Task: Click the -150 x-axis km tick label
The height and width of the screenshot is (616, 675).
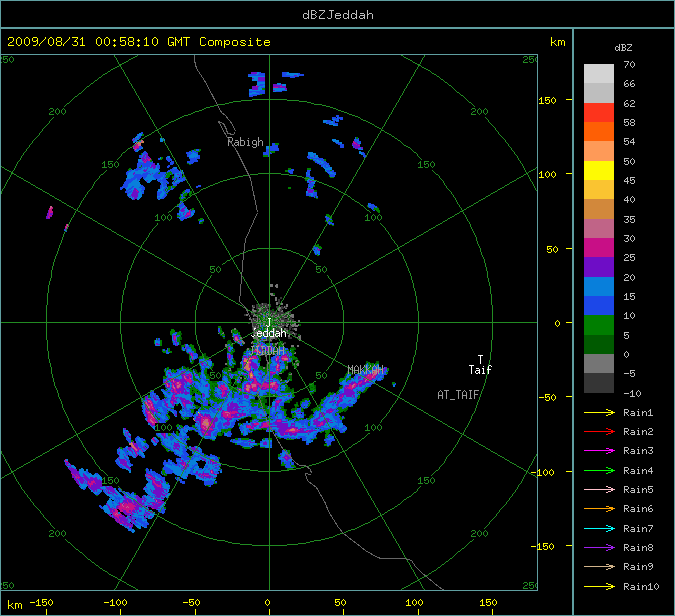Action: pos(41,603)
